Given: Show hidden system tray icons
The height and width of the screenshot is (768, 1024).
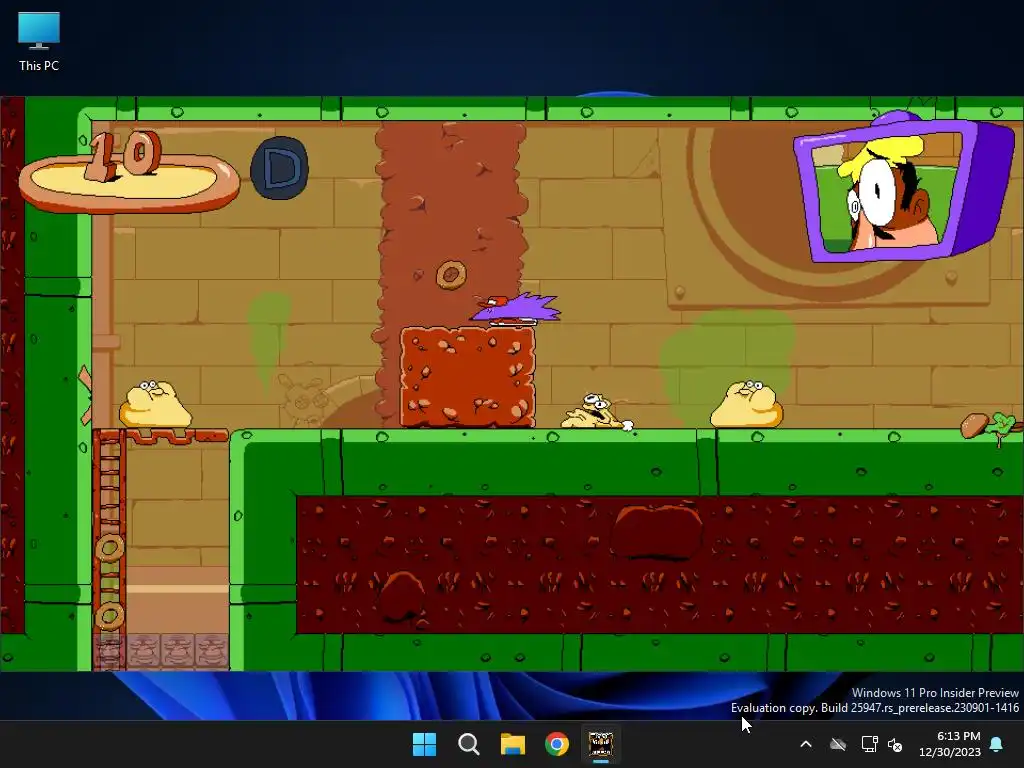Looking at the screenshot, I should point(806,744).
